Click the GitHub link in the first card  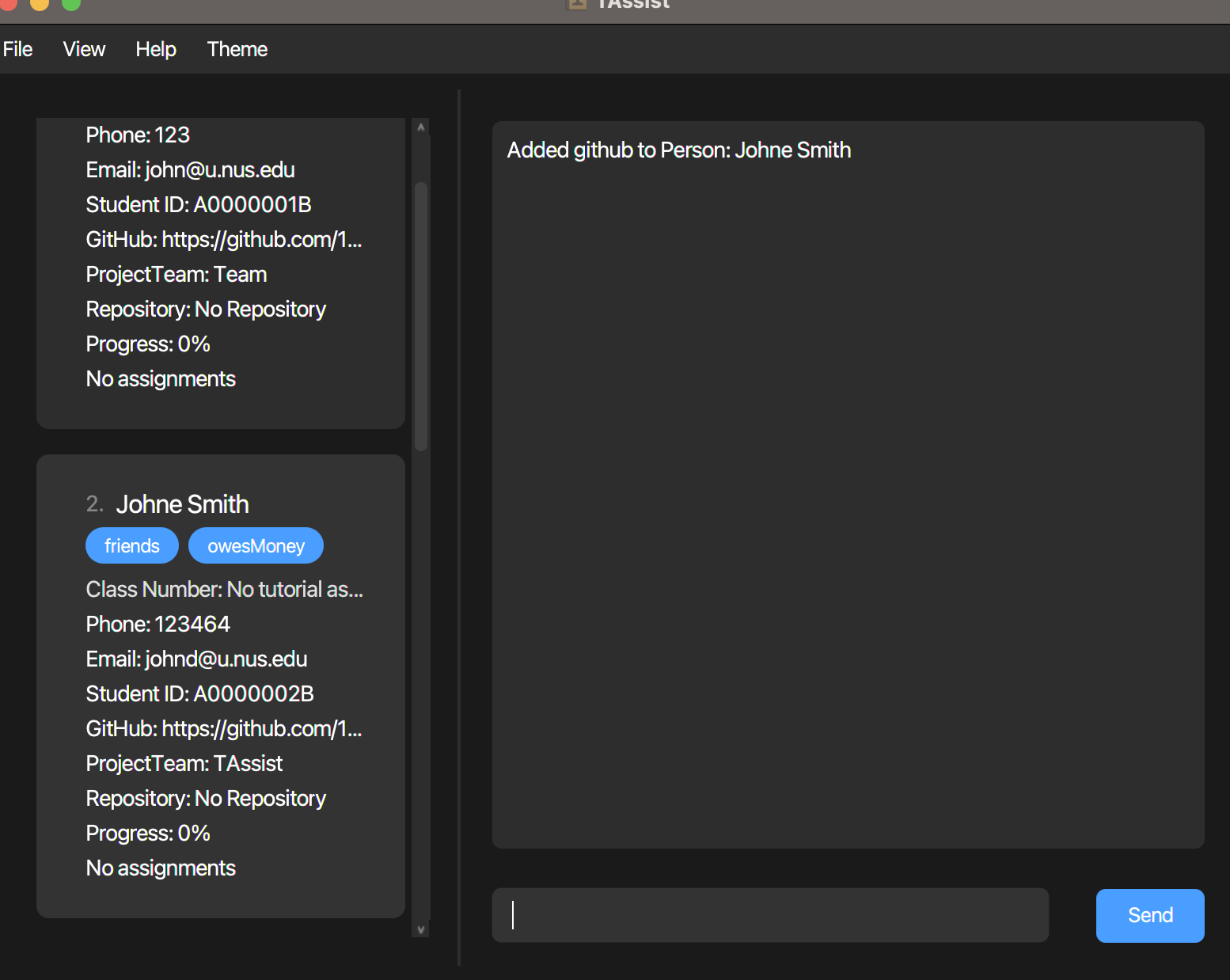[x=224, y=240]
